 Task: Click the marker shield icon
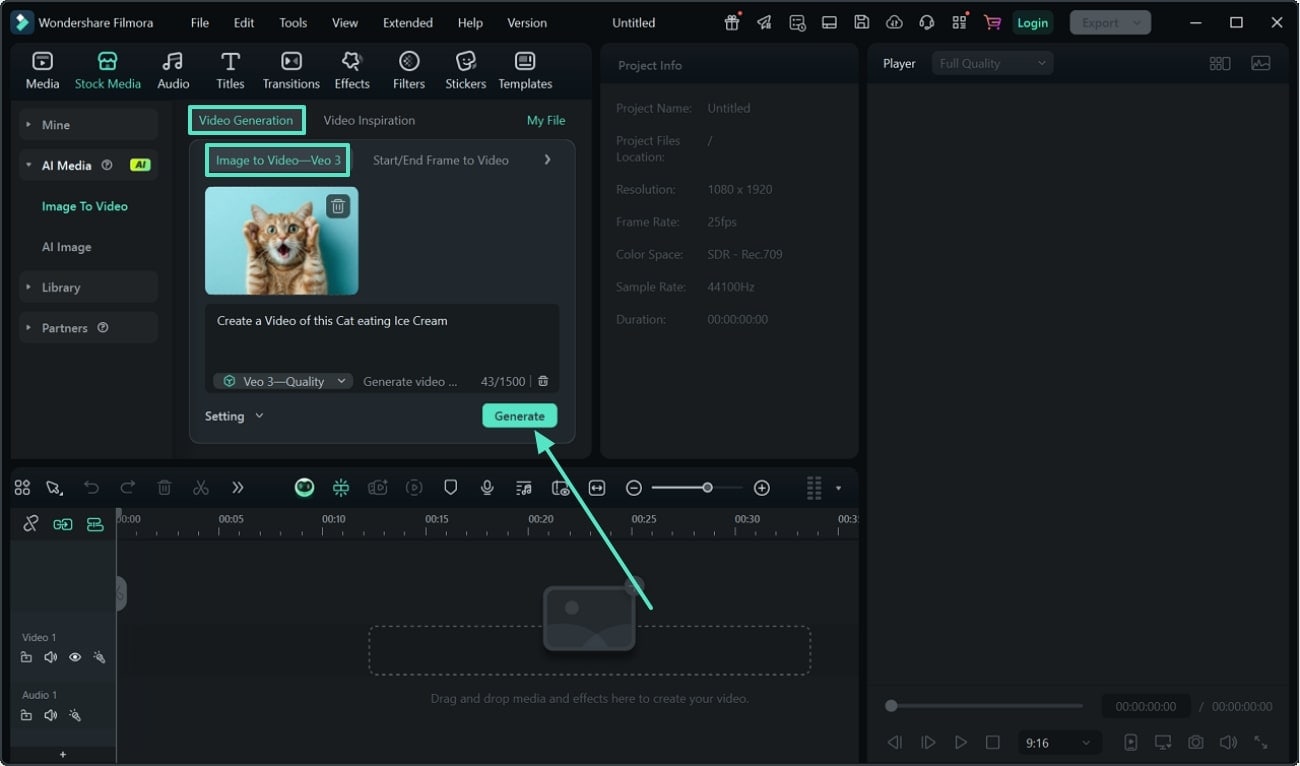pos(450,488)
